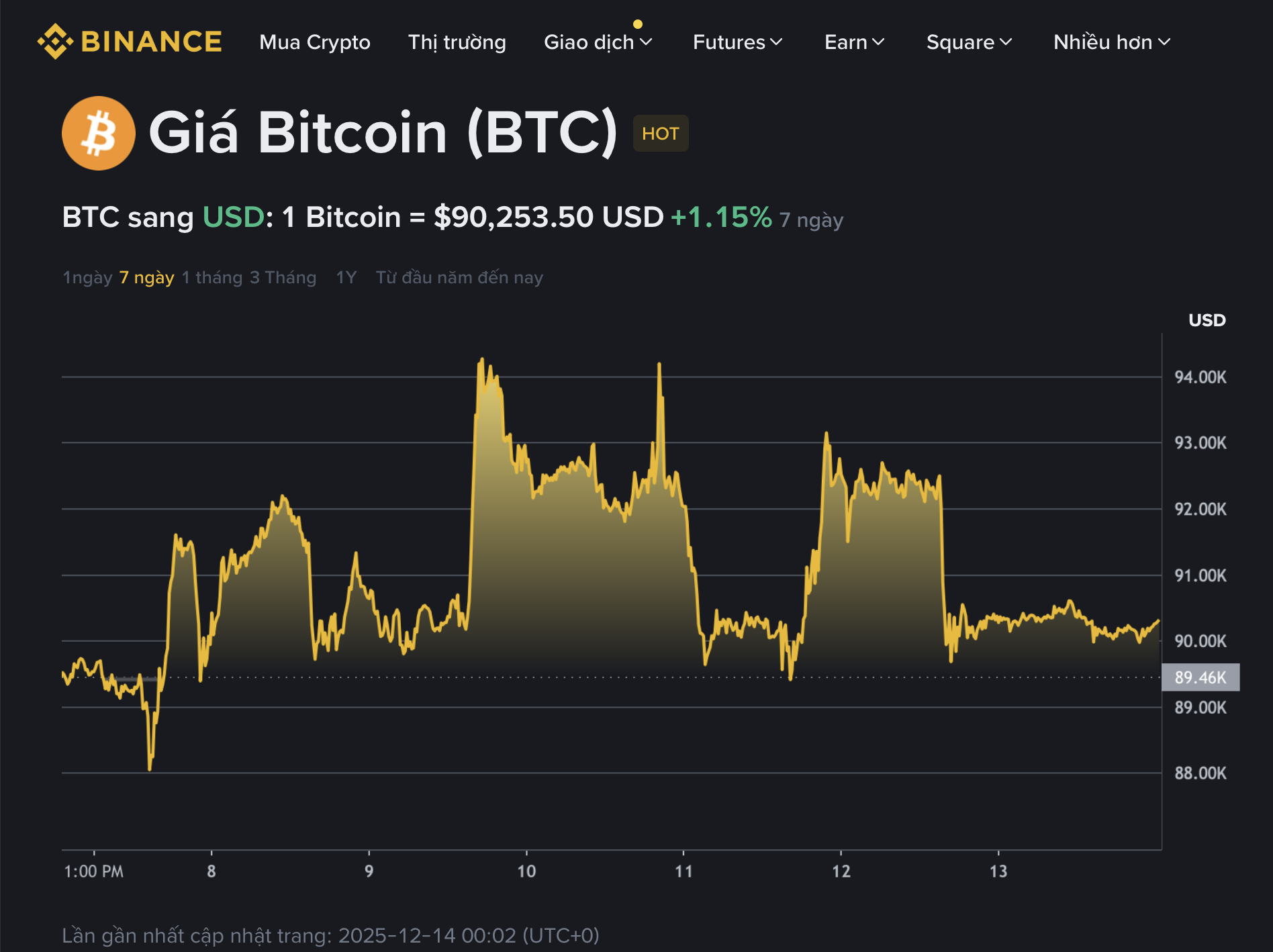Click the Mua Crypto button

[314, 42]
